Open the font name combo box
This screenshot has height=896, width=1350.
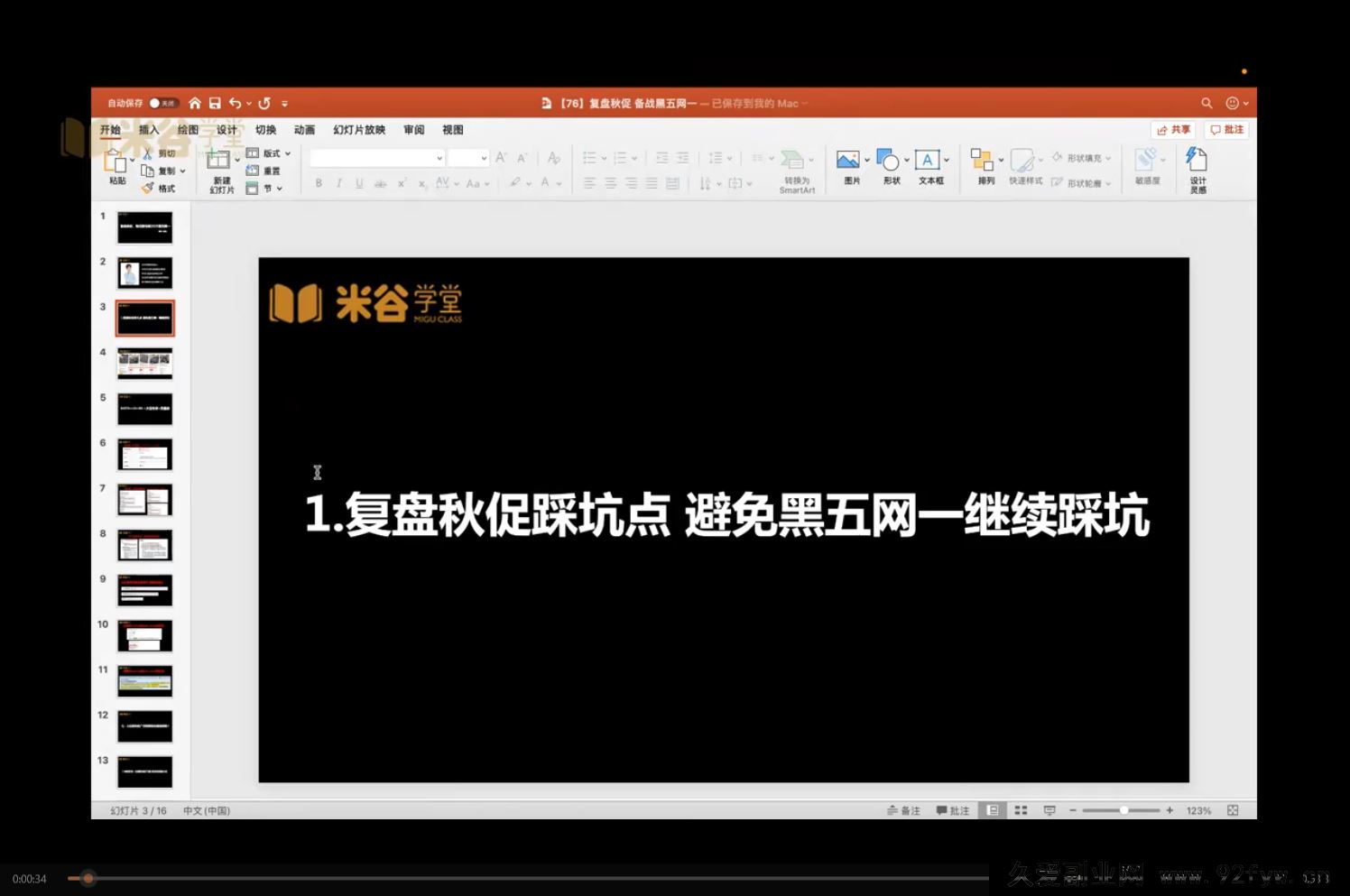click(375, 157)
